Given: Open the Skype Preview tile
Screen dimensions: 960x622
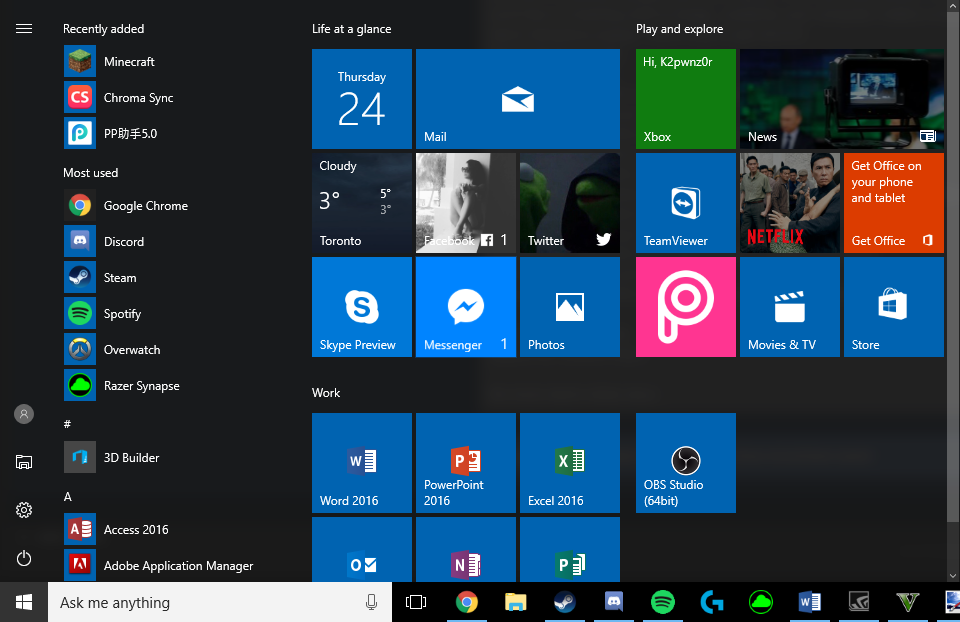Looking at the screenshot, I should (361, 307).
